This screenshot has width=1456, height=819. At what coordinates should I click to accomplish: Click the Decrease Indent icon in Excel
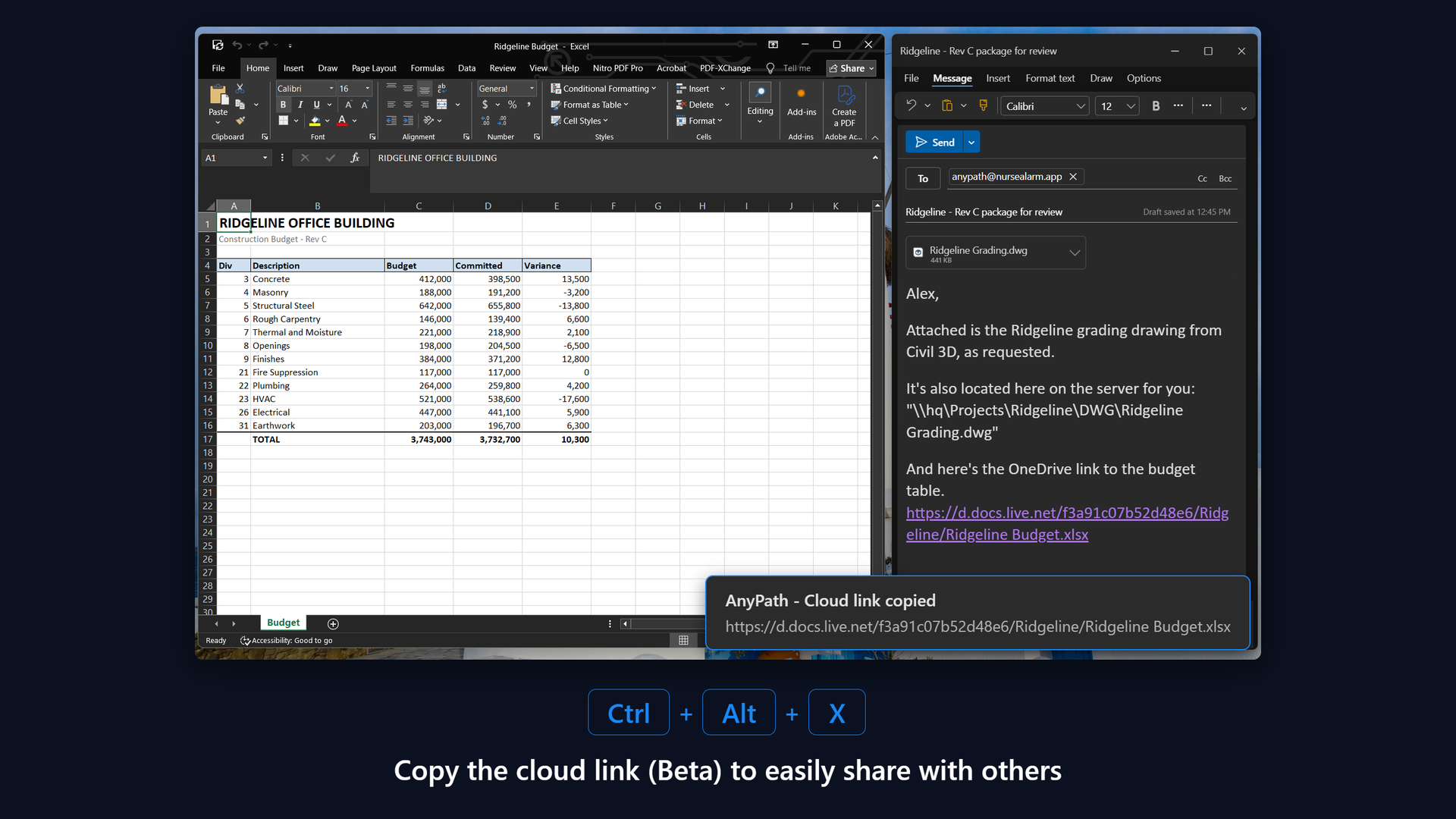coord(391,121)
